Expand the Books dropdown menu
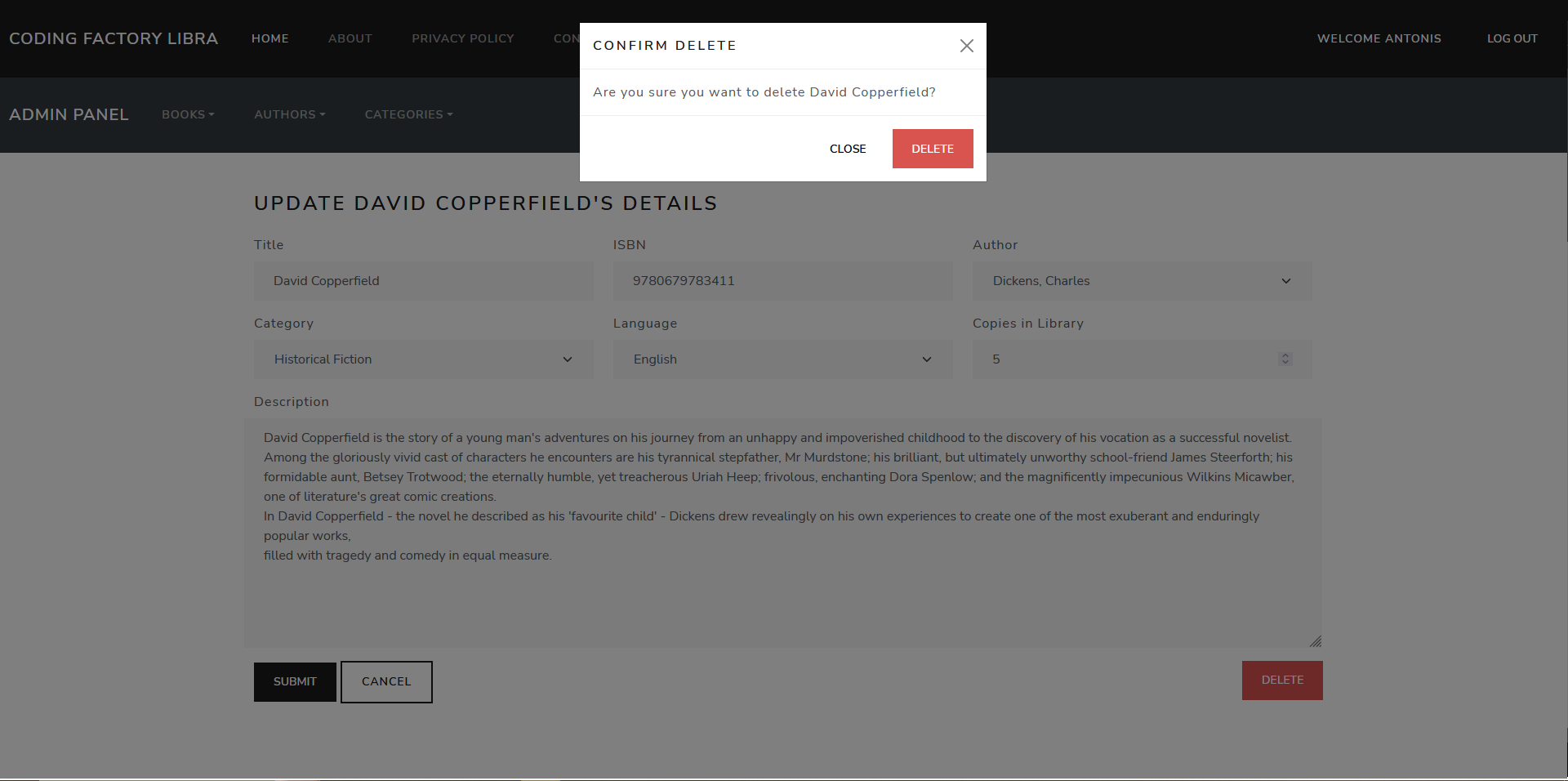The height and width of the screenshot is (781, 1568). (188, 114)
